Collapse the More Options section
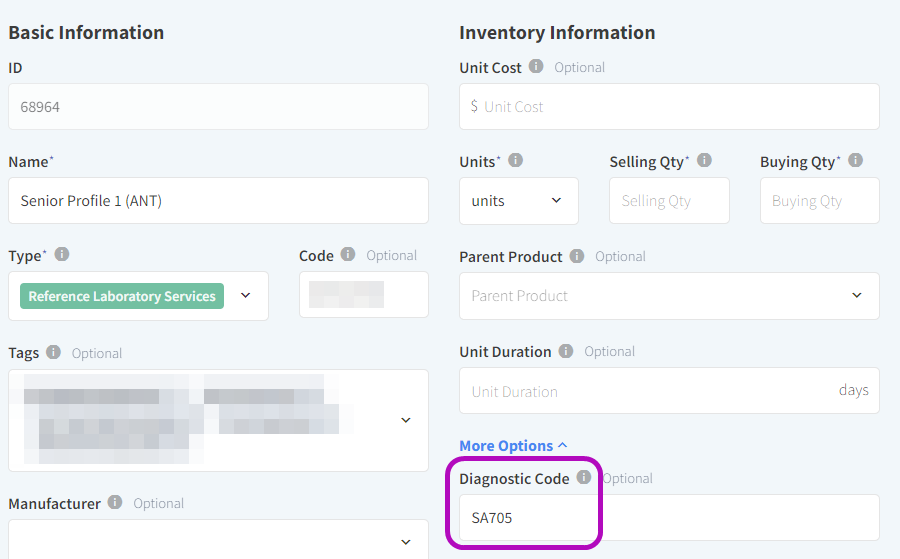Screen dimensions: 900x559 click(513, 445)
